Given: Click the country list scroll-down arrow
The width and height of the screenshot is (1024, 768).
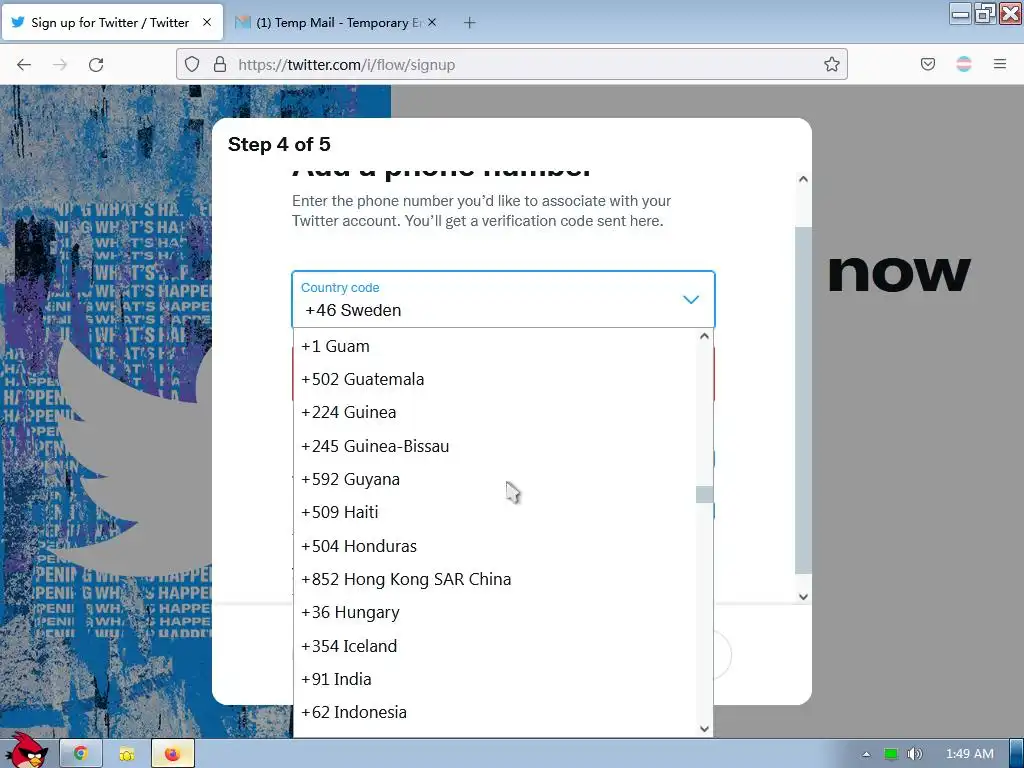Looking at the screenshot, I should click(704, 729).
